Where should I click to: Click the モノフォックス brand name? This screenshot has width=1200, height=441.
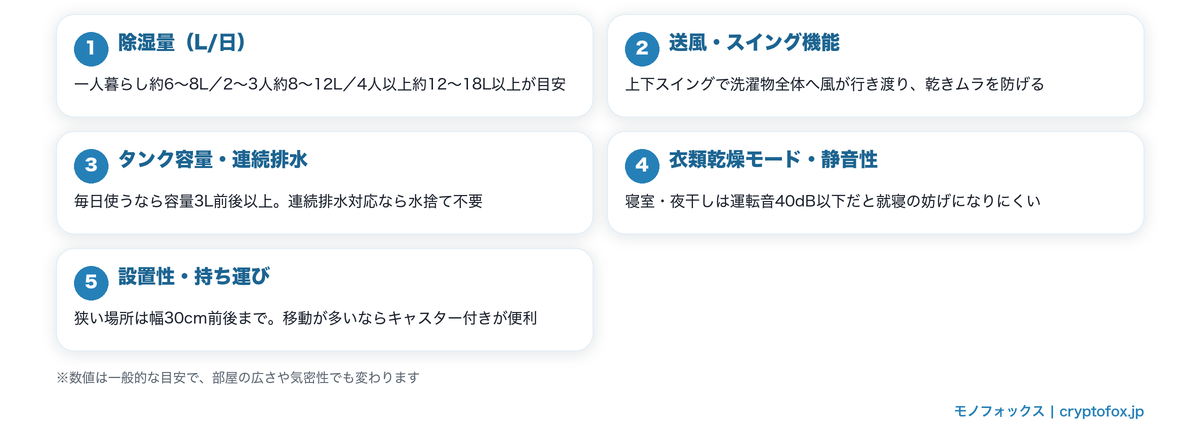(x=999, y=411)
